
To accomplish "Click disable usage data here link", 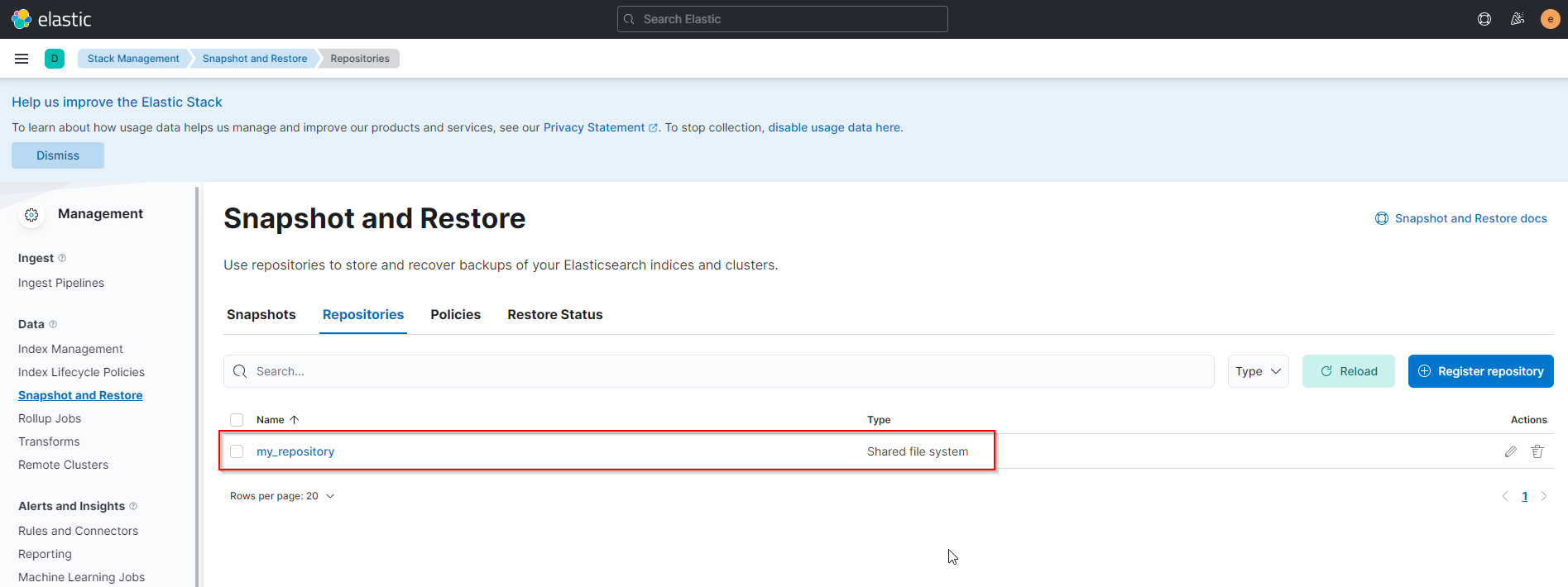I will [x=834, y=127].
